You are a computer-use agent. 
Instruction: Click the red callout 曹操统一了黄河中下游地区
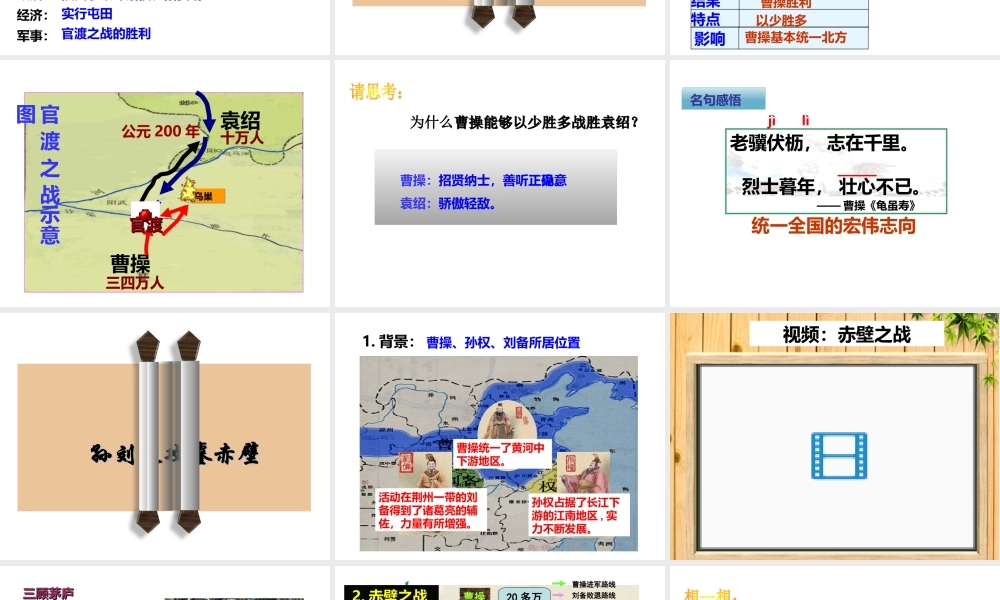coord(501,455)
